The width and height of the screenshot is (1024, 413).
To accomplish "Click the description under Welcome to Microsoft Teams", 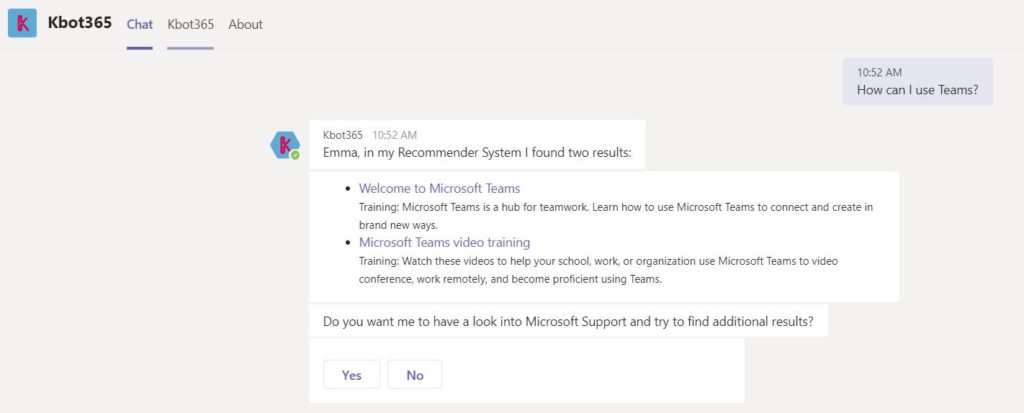I will coord(615,216).
